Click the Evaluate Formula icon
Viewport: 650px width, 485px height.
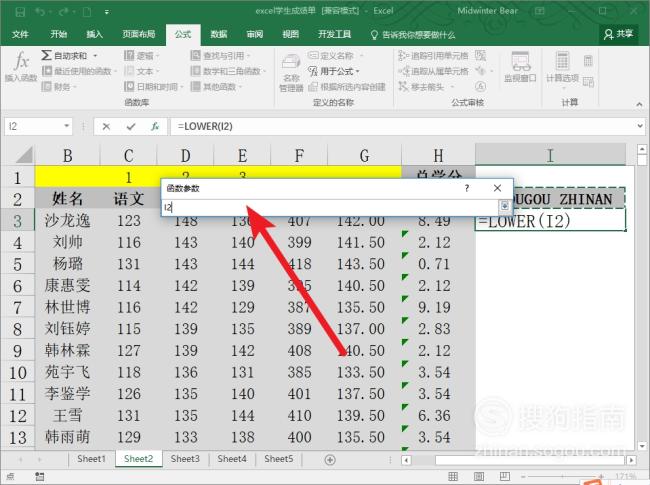pyautogui.click(x=480, y=87)
